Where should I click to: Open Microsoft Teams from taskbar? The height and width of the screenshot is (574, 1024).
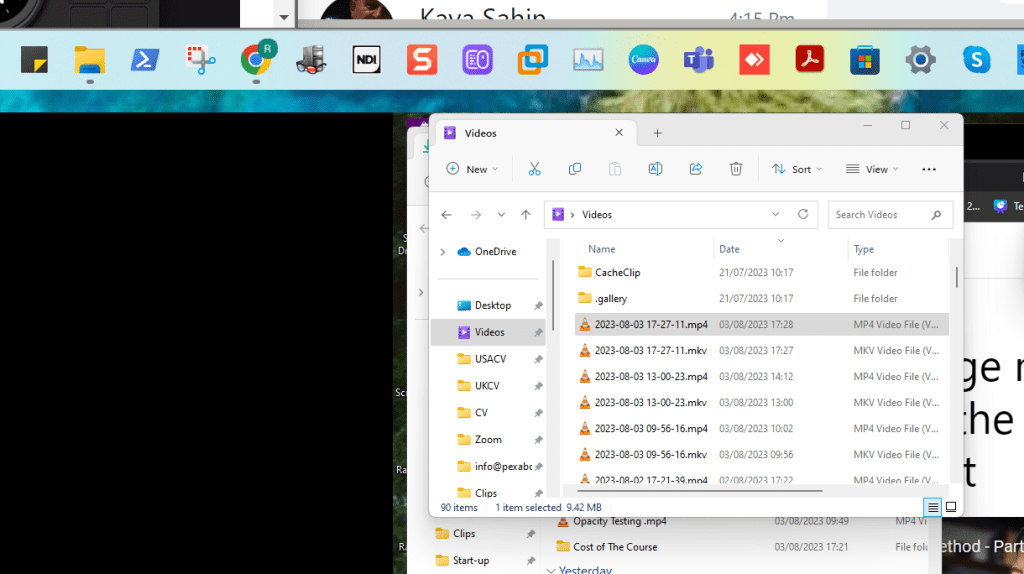point(699,60)
